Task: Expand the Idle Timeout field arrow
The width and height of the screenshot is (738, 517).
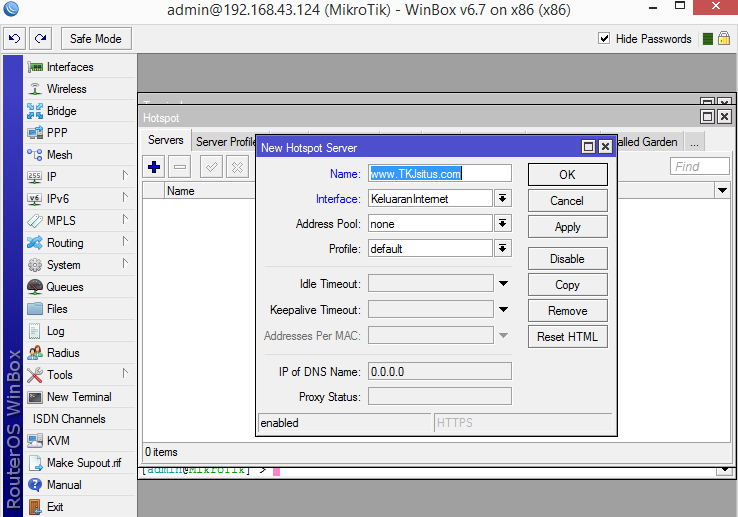Action: point(503,283)
